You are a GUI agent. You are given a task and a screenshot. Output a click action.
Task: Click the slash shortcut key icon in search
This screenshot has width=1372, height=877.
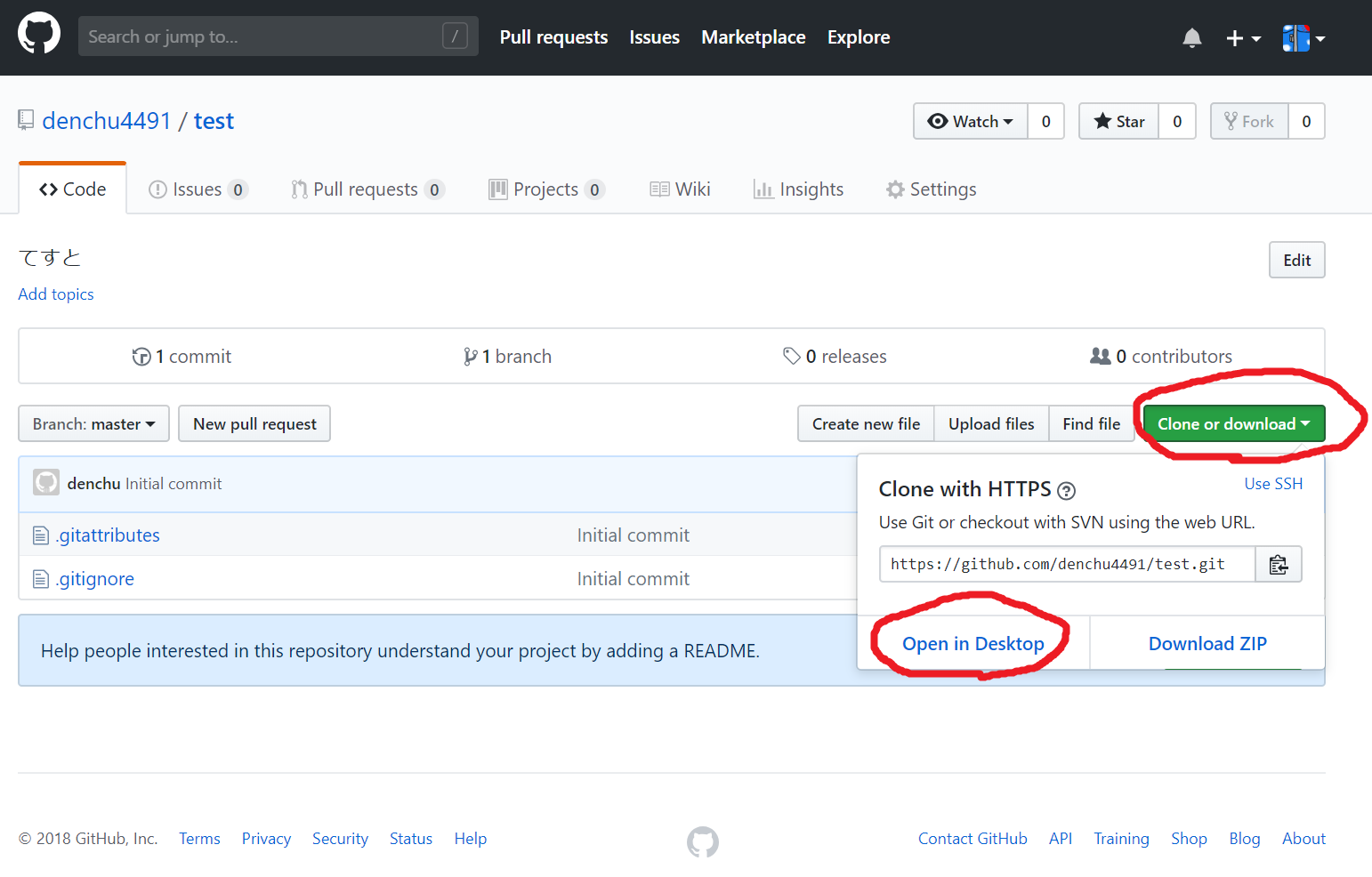[x=455, y=36]
